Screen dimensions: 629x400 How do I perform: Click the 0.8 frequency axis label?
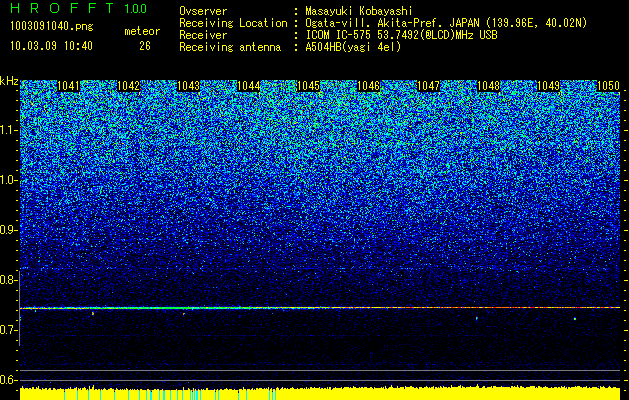click(x=8, y=280)
